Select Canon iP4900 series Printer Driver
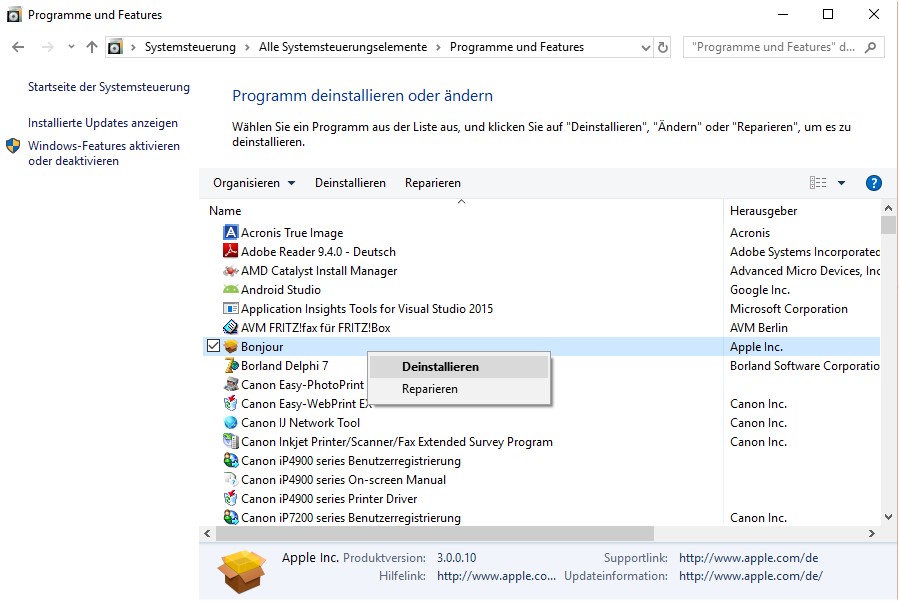 coord(329,498)
